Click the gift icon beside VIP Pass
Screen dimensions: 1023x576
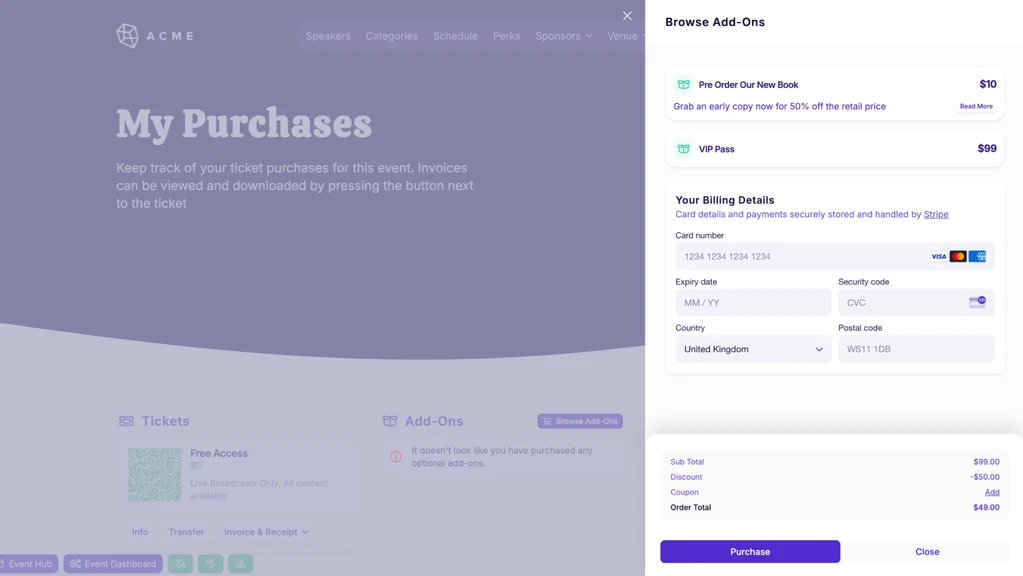click(x=684, y=149)
